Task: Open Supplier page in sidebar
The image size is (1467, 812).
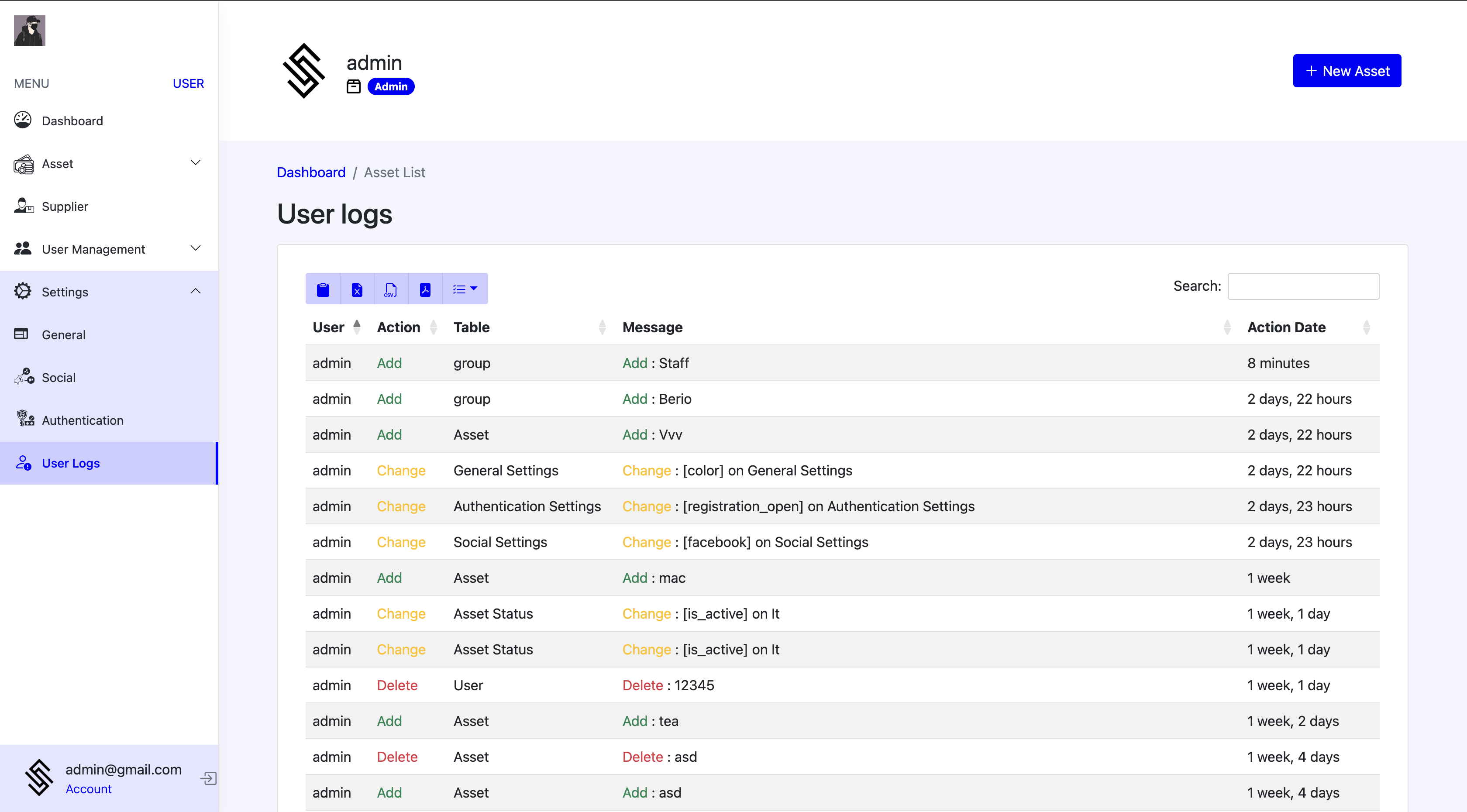Action: 65,206
